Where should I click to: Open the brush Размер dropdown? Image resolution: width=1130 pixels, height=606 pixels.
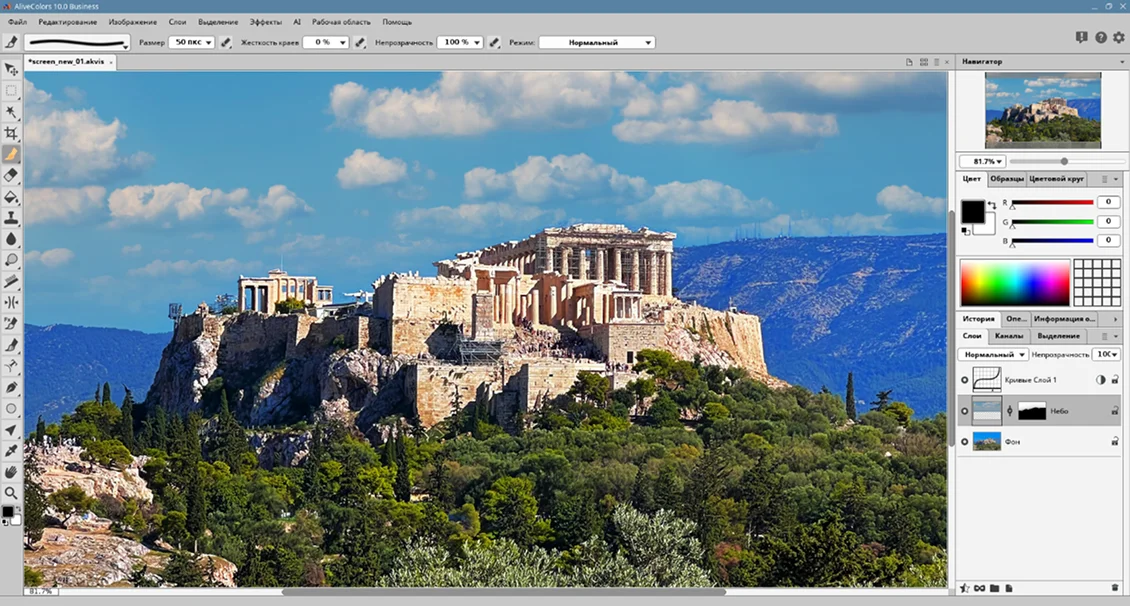[x=192, y=43]
